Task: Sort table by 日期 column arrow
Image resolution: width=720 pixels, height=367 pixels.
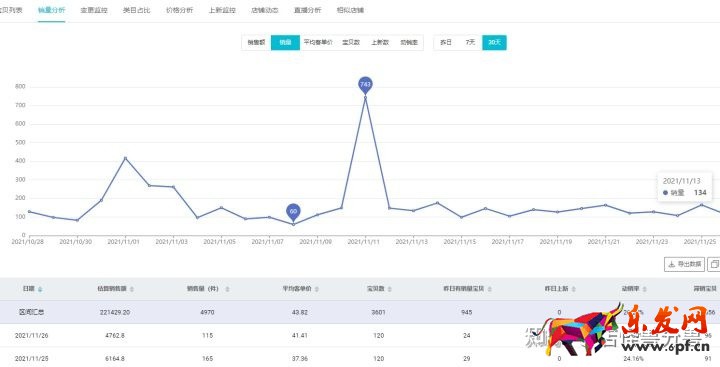Action: pos(40,289)
